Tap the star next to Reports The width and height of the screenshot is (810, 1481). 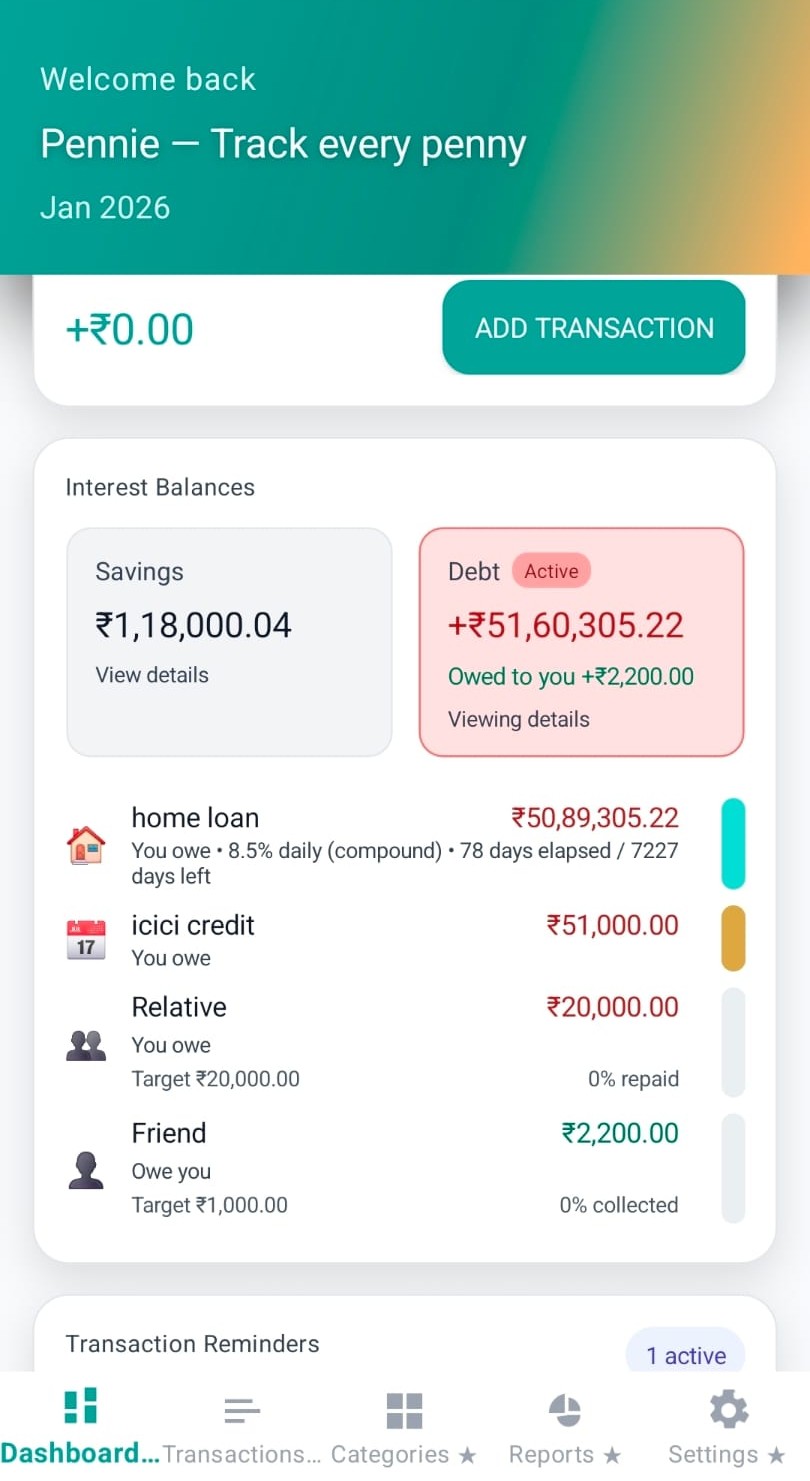click(614, 1455)
